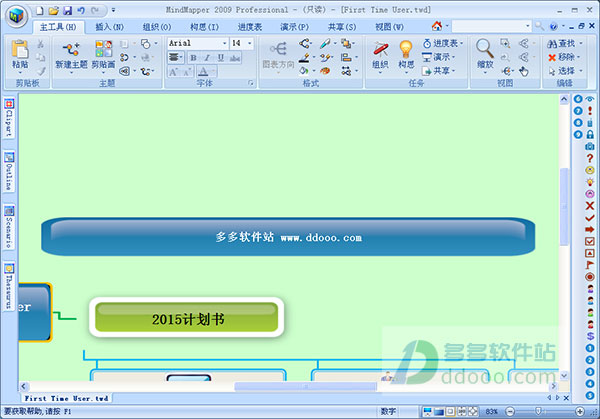Click the red flag sidebar icon
The width and height of the screenshot is (600, 419).
[590, 265]
